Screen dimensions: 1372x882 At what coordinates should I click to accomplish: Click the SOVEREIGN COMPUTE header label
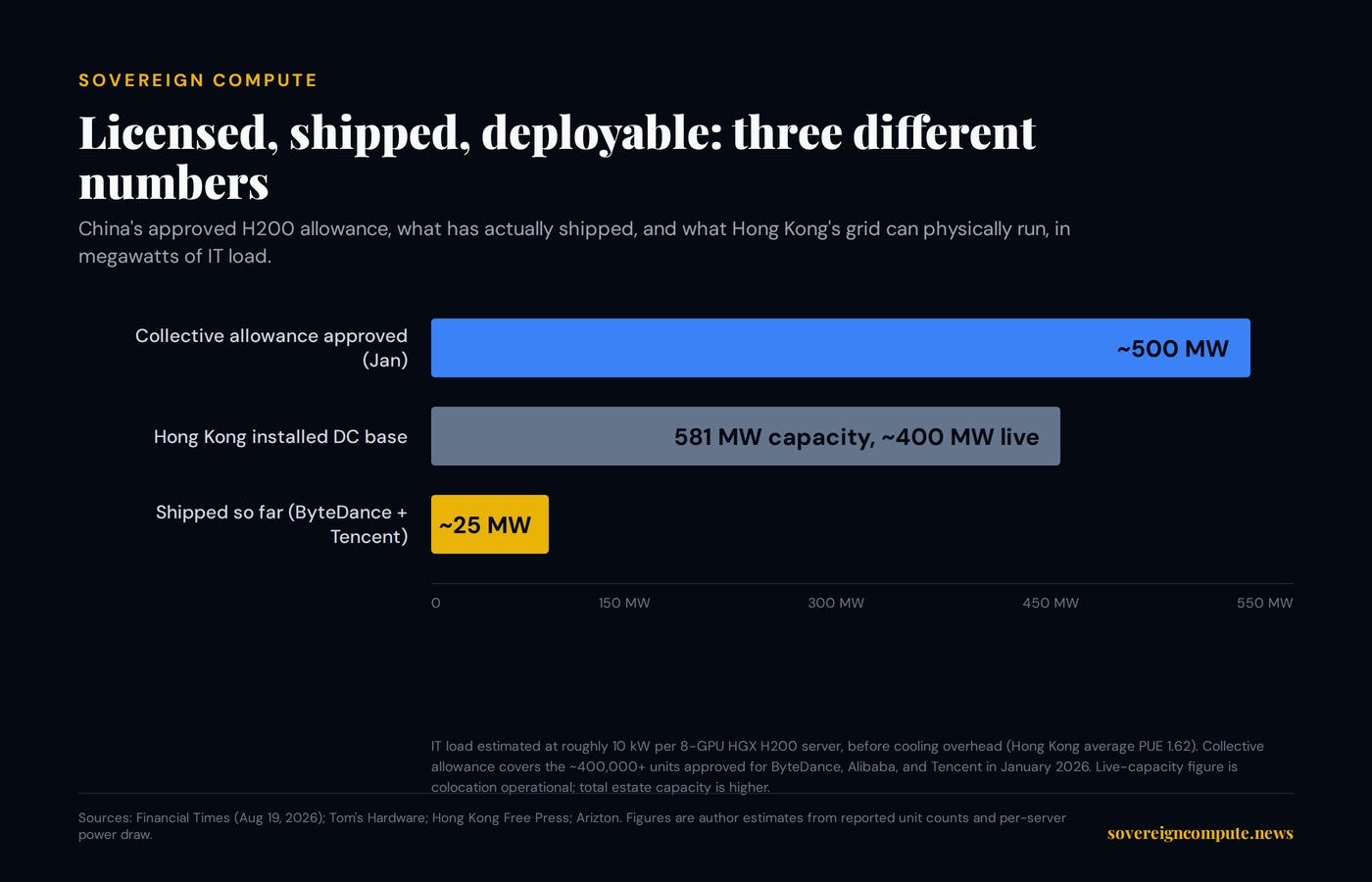coord(198,80)
